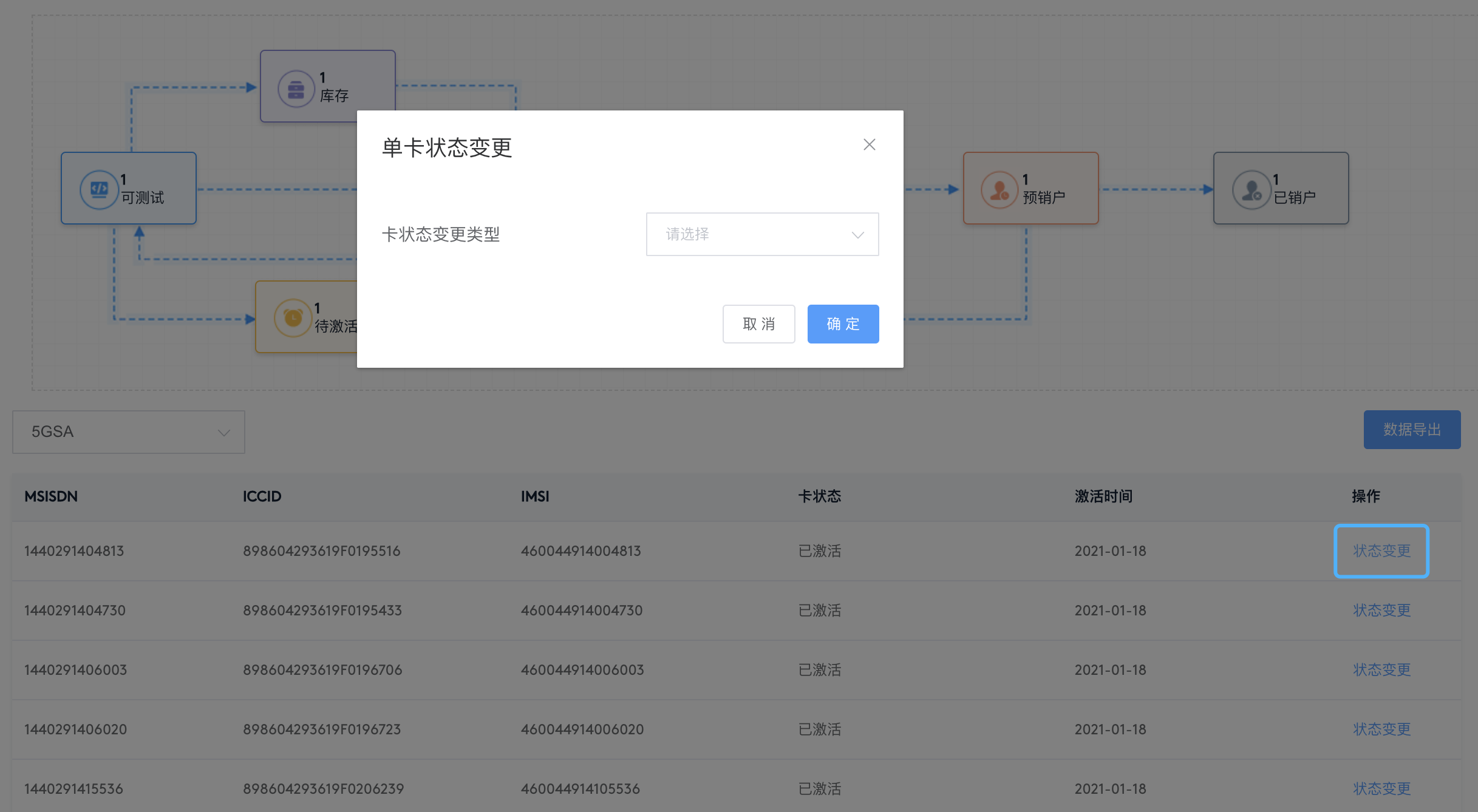Select a change type from the 请选择 combo box
This screenshot has height=812, width=1478.
point(762,234)
